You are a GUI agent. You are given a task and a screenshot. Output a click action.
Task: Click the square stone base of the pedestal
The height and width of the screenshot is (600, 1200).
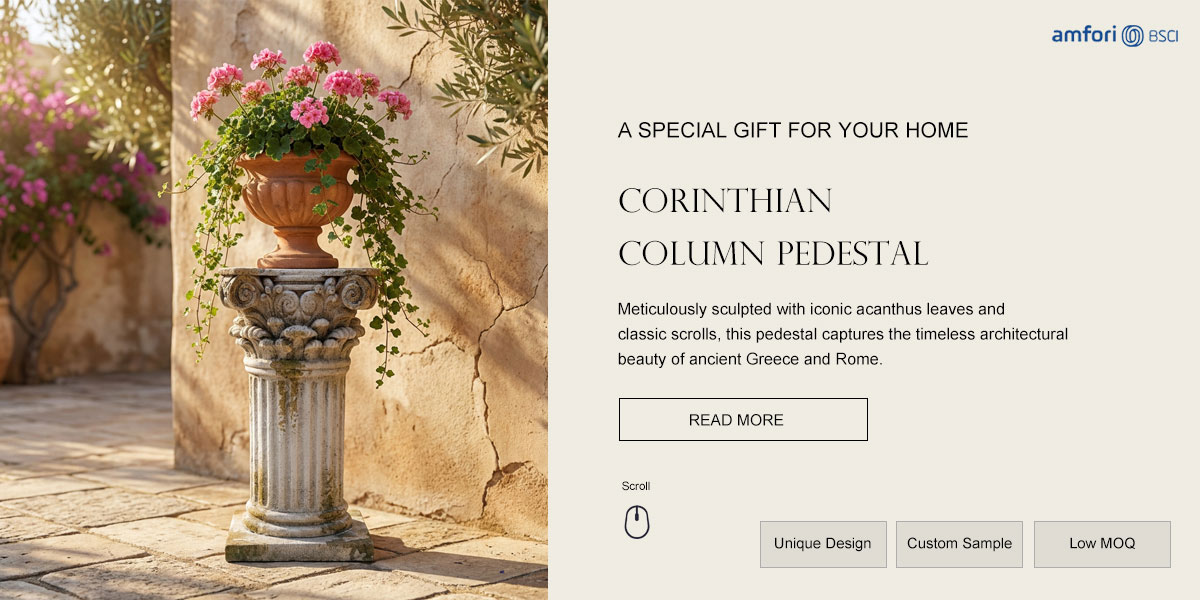click(x=299, y=540)
